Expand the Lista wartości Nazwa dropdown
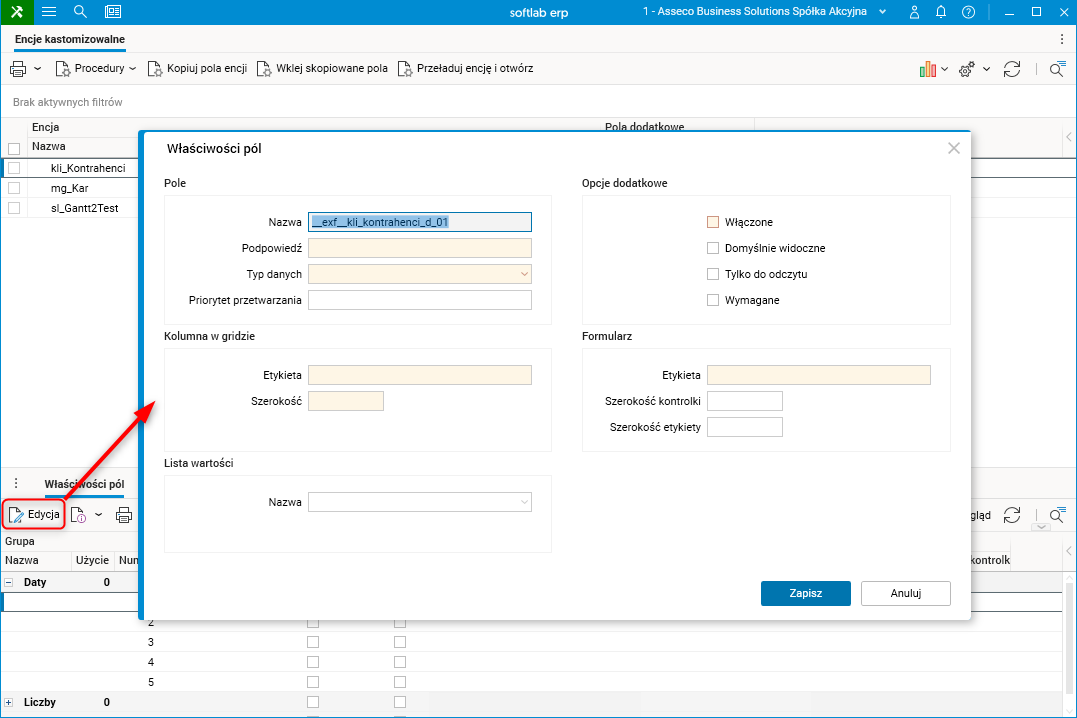 pos(420,502)
